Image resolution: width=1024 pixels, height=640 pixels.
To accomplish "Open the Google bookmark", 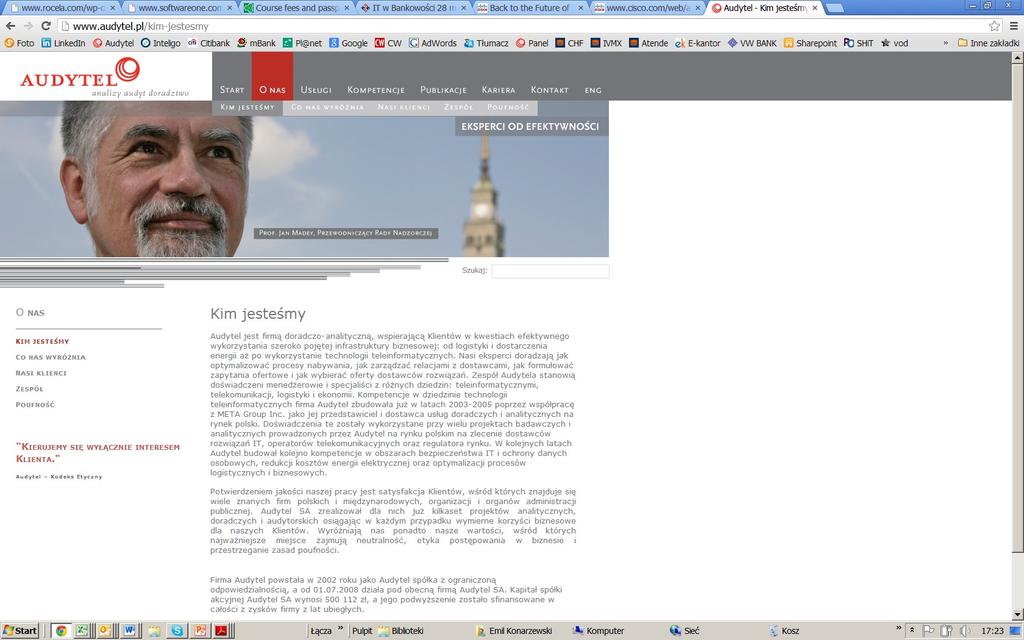I will [348, 43].
